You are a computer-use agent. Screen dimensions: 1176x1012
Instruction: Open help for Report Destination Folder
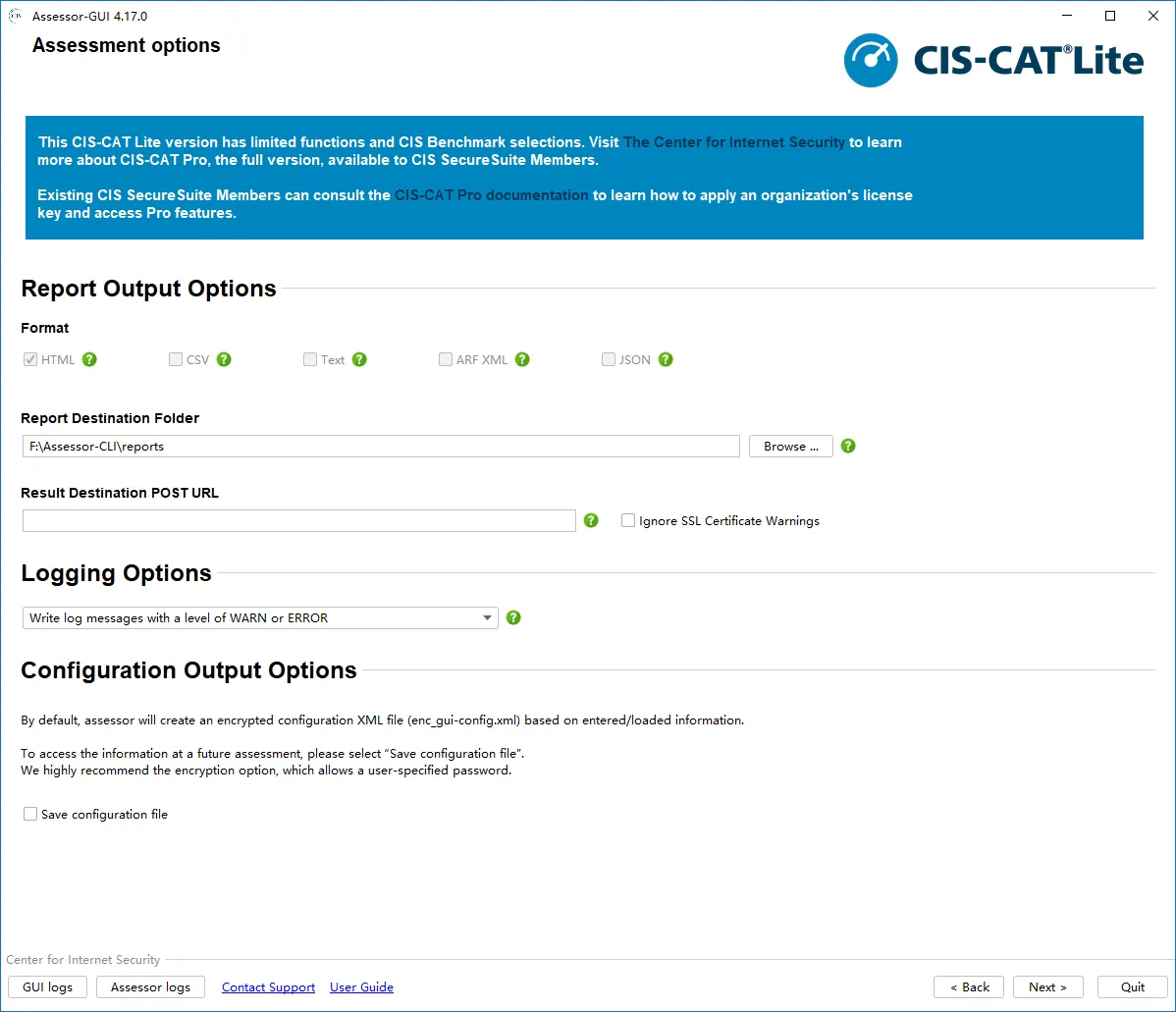(x=848, y=446)
